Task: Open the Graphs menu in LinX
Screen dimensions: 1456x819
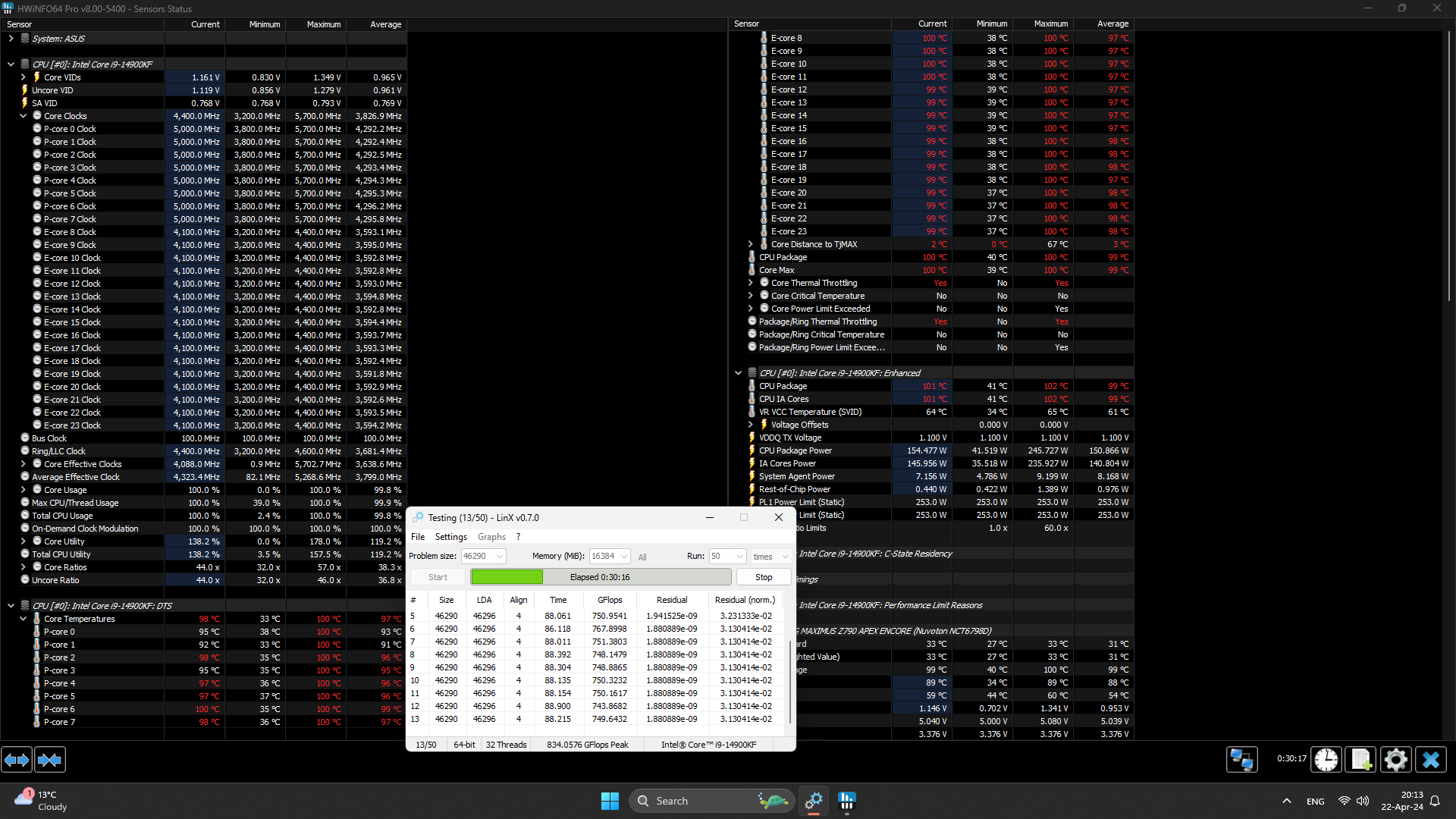Action: click(491, 536)
